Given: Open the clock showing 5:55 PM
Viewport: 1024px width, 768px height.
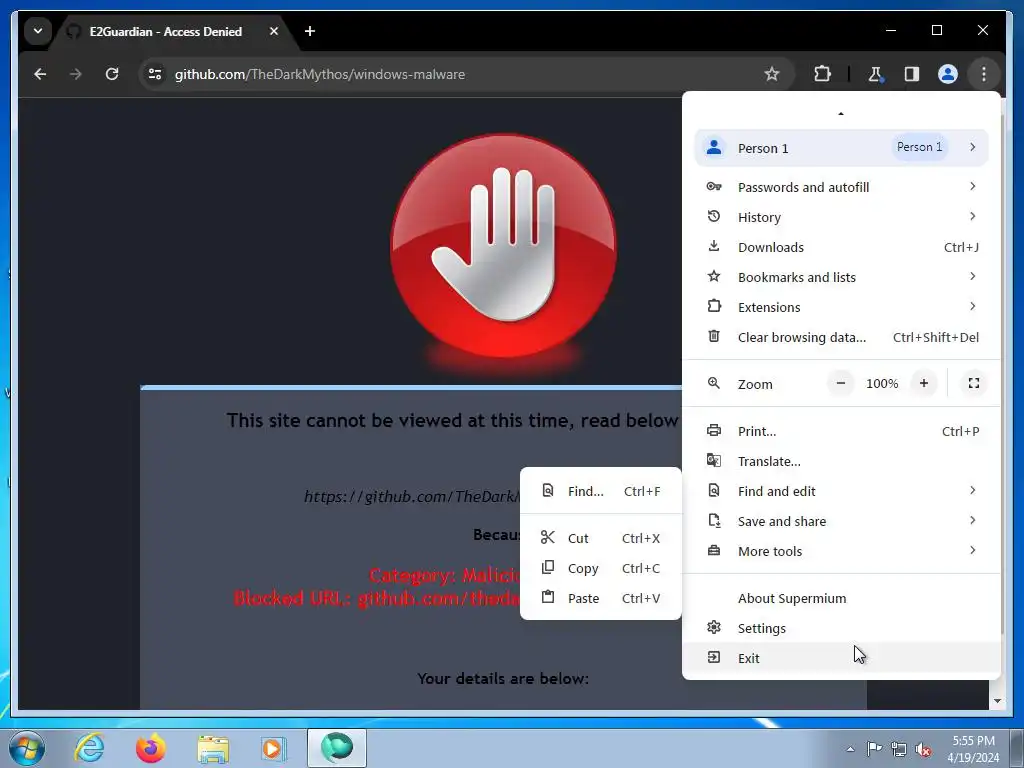Looking at the screenshot, I should 973,749.
